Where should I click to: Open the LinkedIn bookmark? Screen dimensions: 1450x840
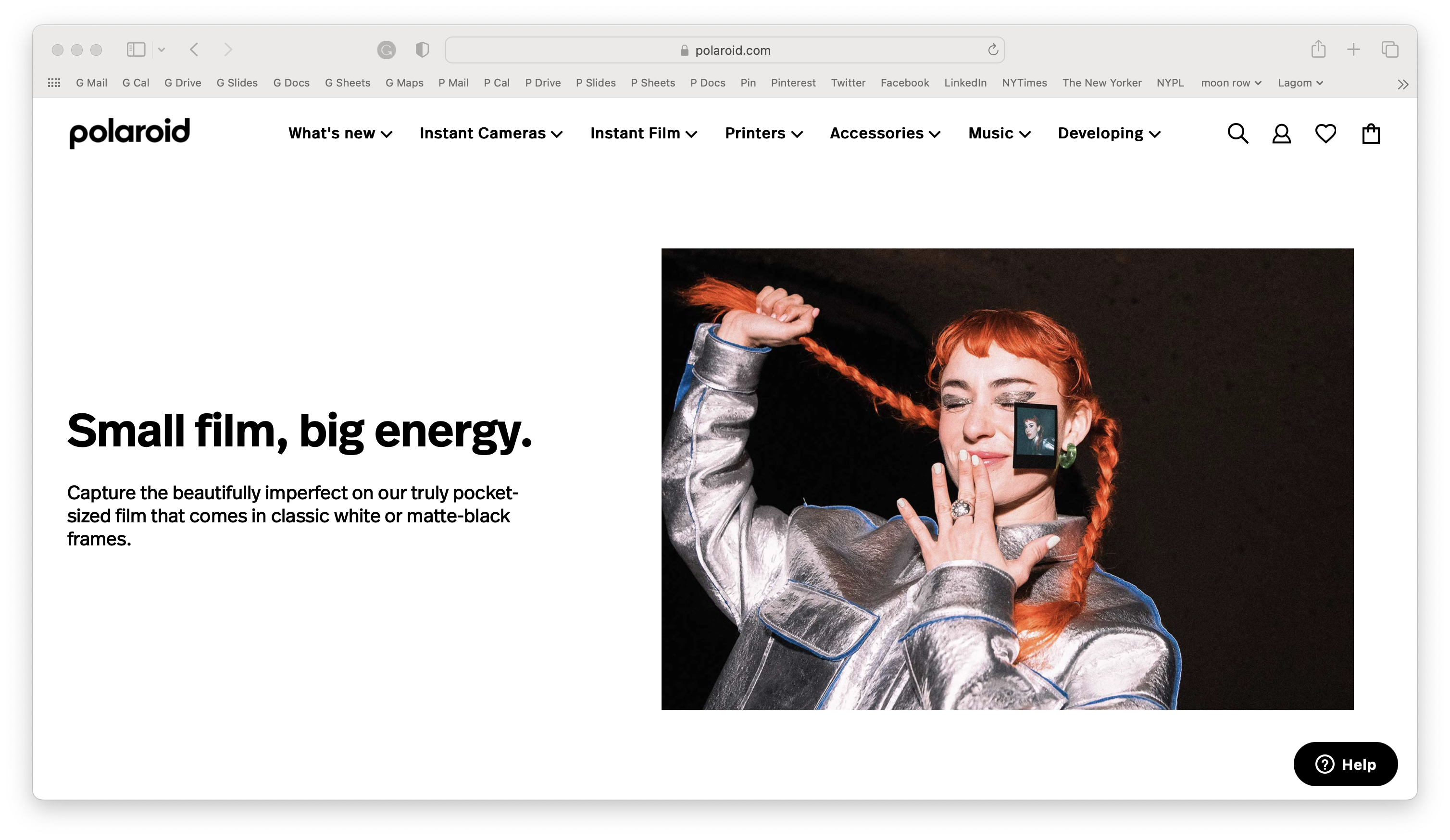tap(965, 83)
